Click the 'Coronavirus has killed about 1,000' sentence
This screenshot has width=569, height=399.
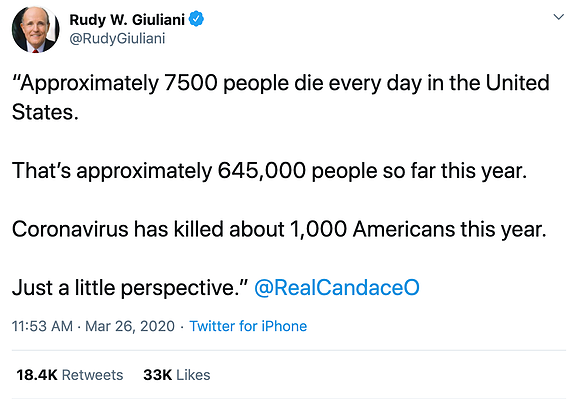click(x=279, y=229)
